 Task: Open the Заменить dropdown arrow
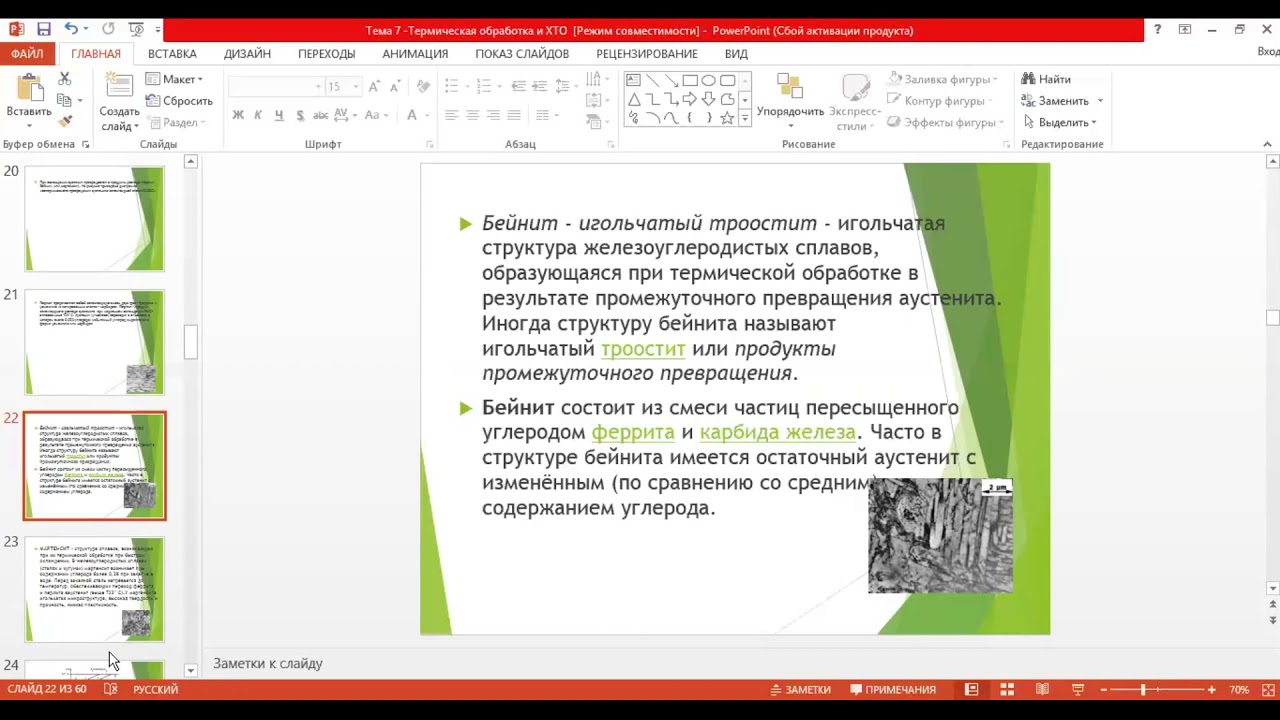click(x=1100, y=101)
